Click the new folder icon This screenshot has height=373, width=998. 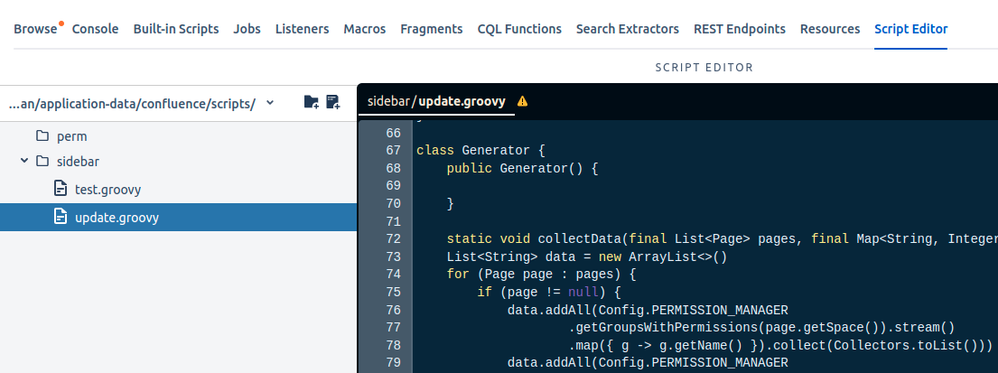[311, 102]
